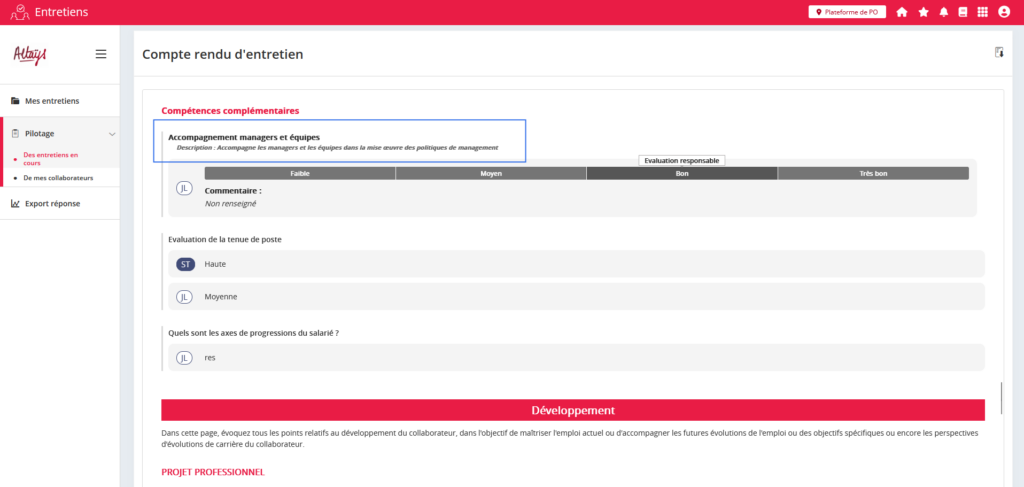Open notifications bell icon
Viewport: 1024px width, 487px height.
click(x=943, y=12)
